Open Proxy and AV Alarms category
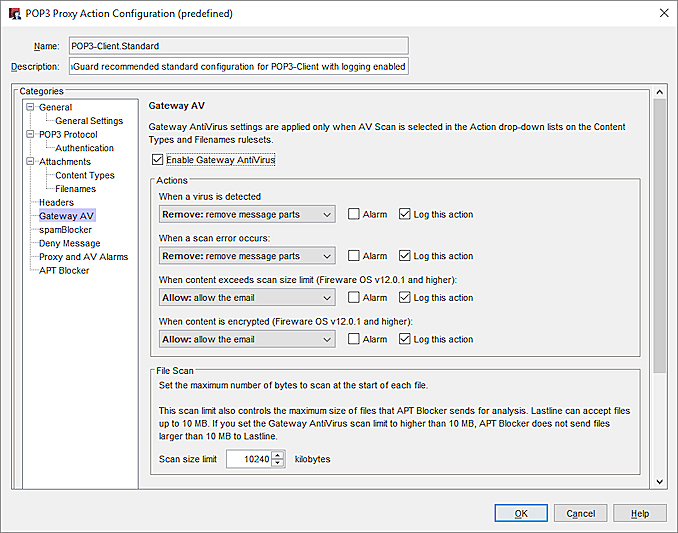Viewport: 678px width, 533px height. pyautogui.click(x=83, y=257)
